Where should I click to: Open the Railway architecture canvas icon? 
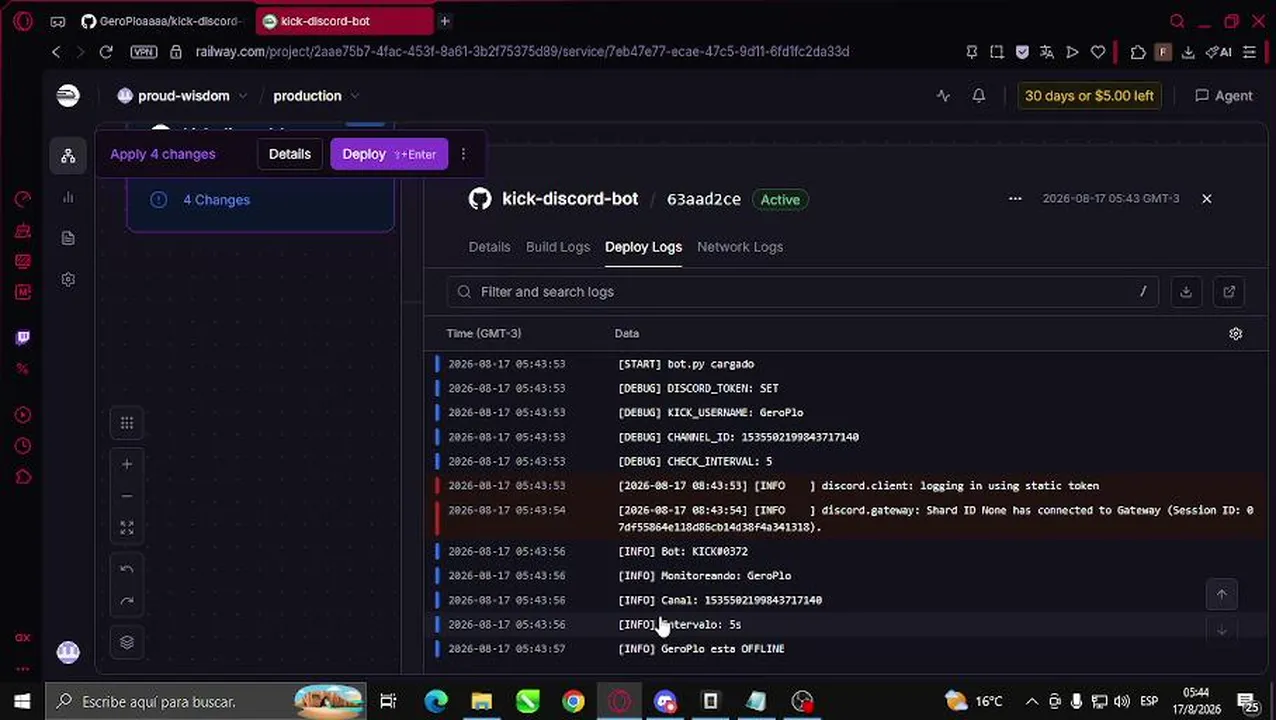pos(68,155)
